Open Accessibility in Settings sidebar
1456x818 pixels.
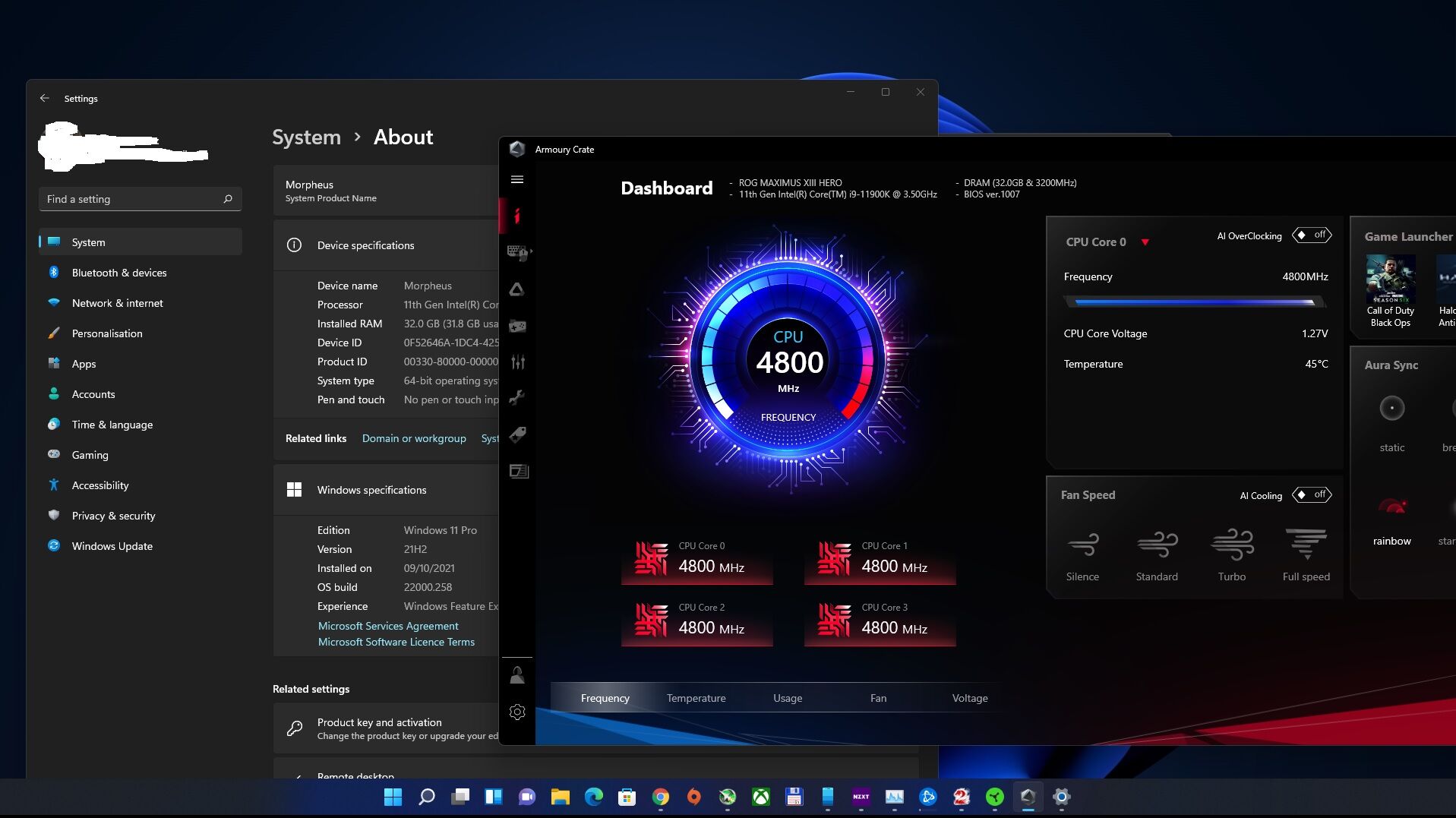pyautogui.click(x=141, y=485)
